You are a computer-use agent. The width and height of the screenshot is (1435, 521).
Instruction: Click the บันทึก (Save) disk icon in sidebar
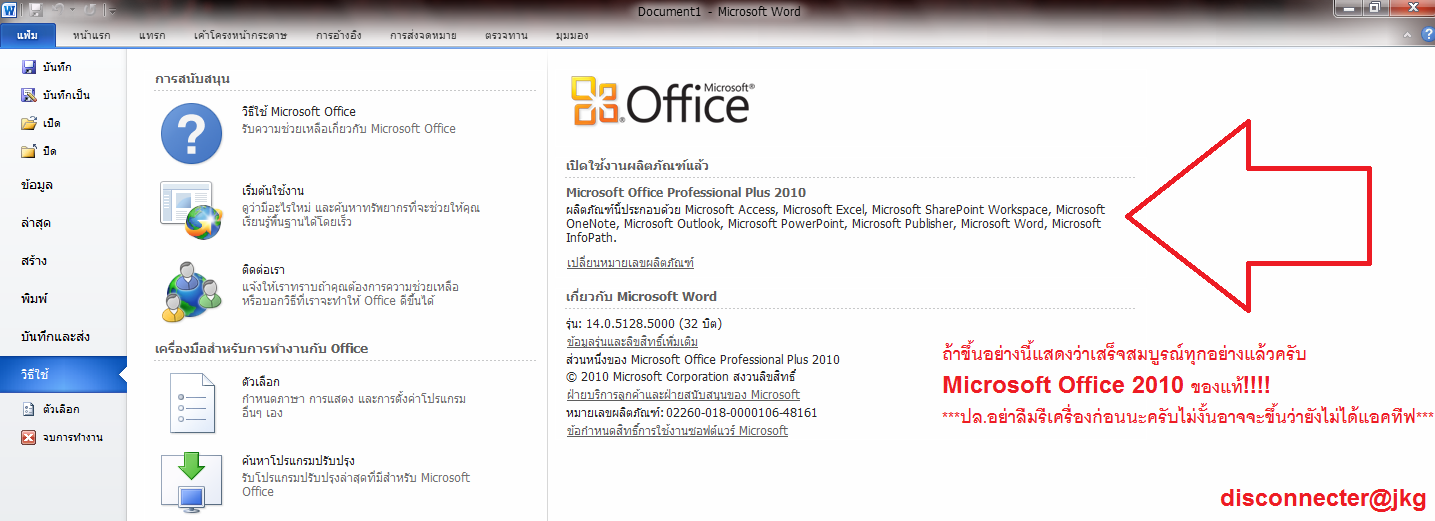29,67
